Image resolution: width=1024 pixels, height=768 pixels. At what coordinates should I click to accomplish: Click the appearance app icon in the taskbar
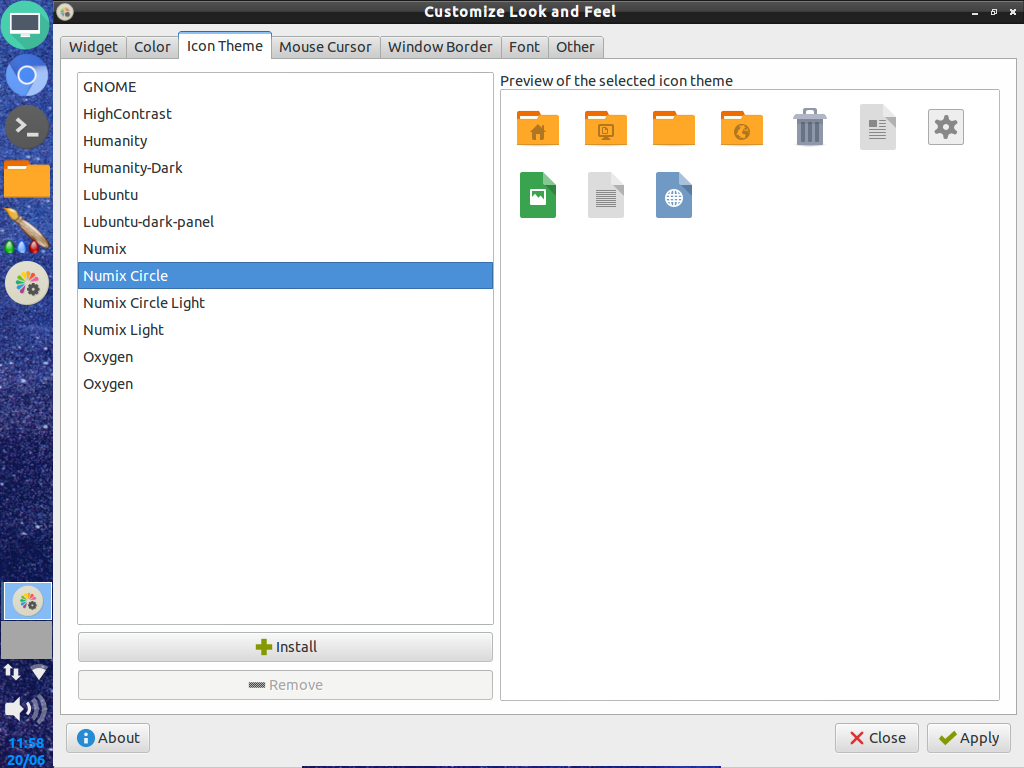(x=26, y=600)
